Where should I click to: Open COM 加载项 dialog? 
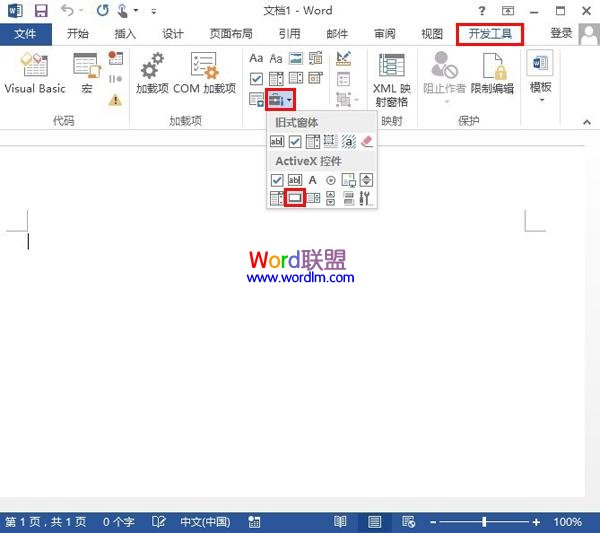click(204, 73)
